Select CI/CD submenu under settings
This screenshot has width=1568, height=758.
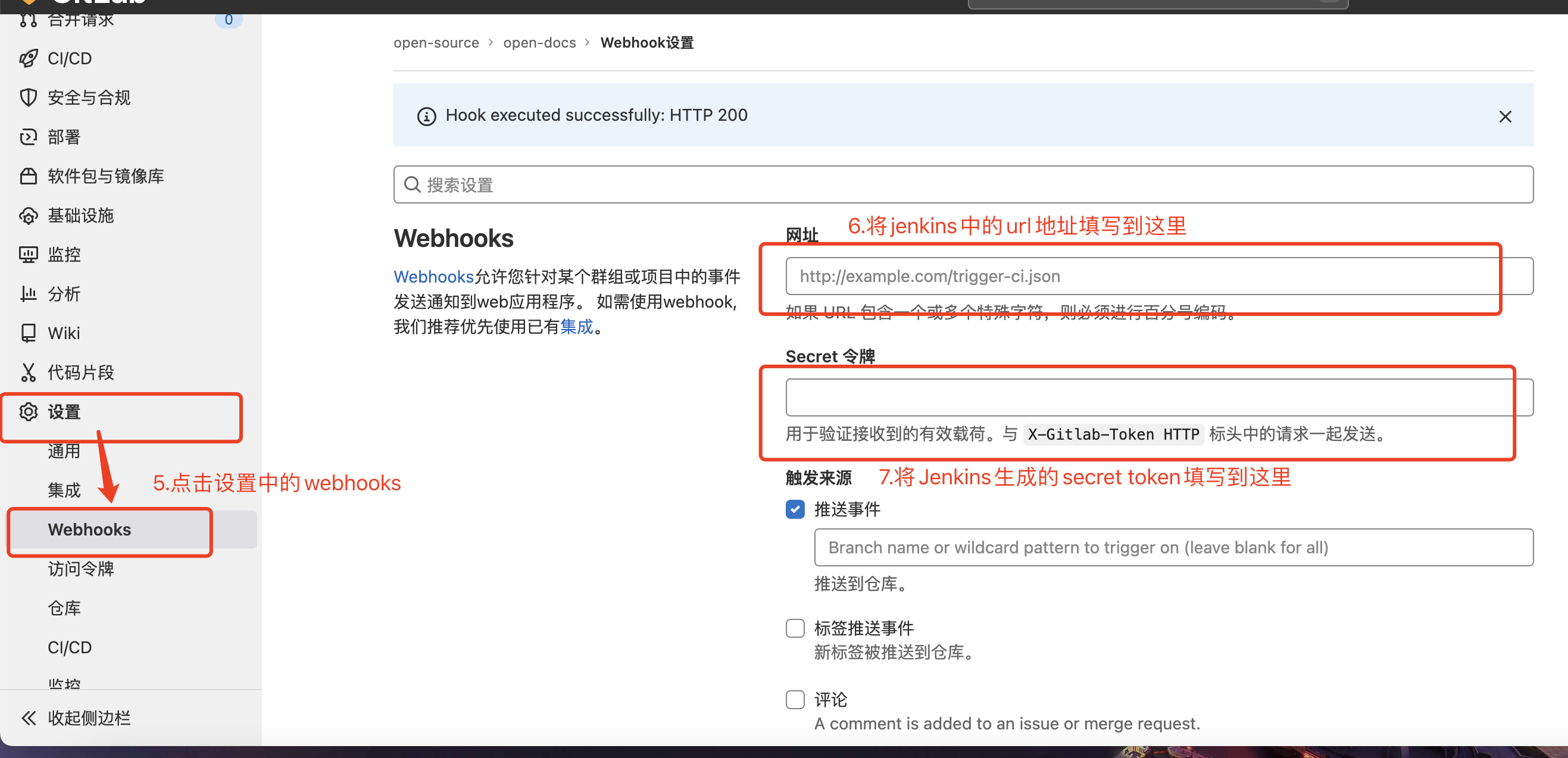pos(70,647)
